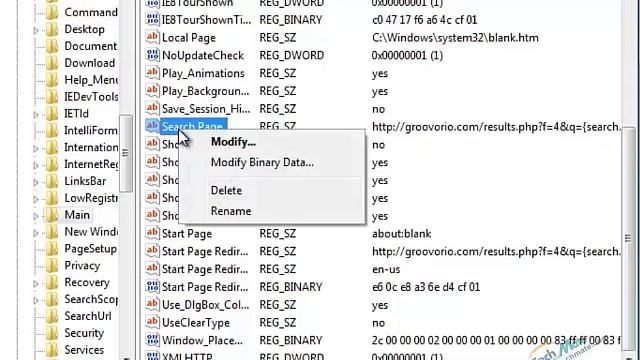Click the Start Page value icon
640x360 pixels.
152,233
